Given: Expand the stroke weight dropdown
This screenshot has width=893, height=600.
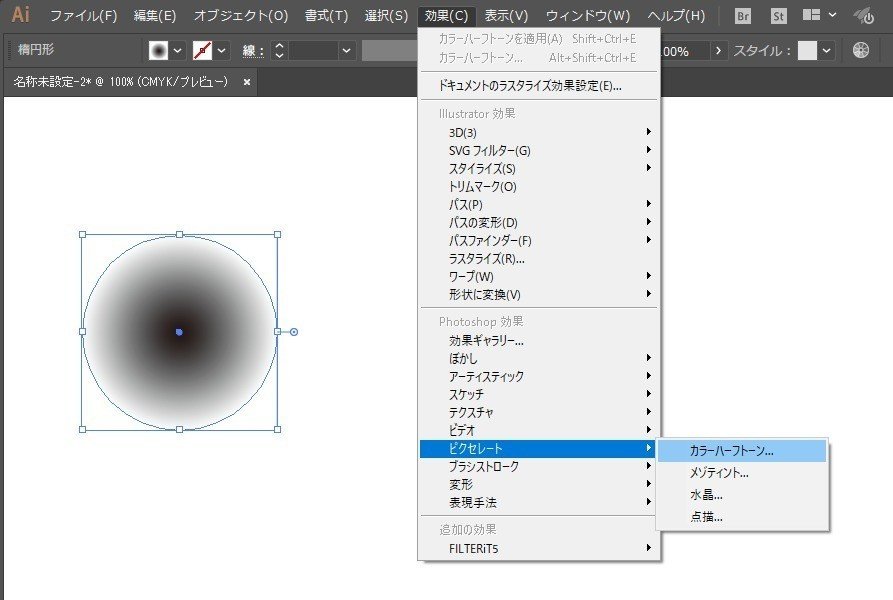Looking at the screenshot, I should tap(345, 49).
